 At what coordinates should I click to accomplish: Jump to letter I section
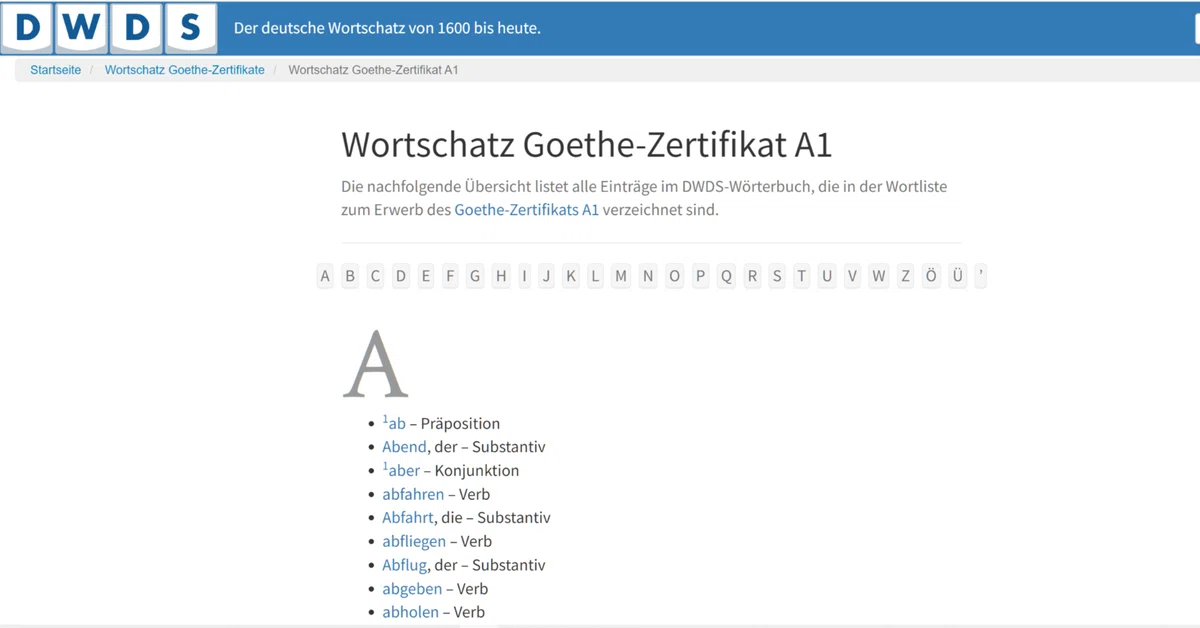(x=524, y=276)
